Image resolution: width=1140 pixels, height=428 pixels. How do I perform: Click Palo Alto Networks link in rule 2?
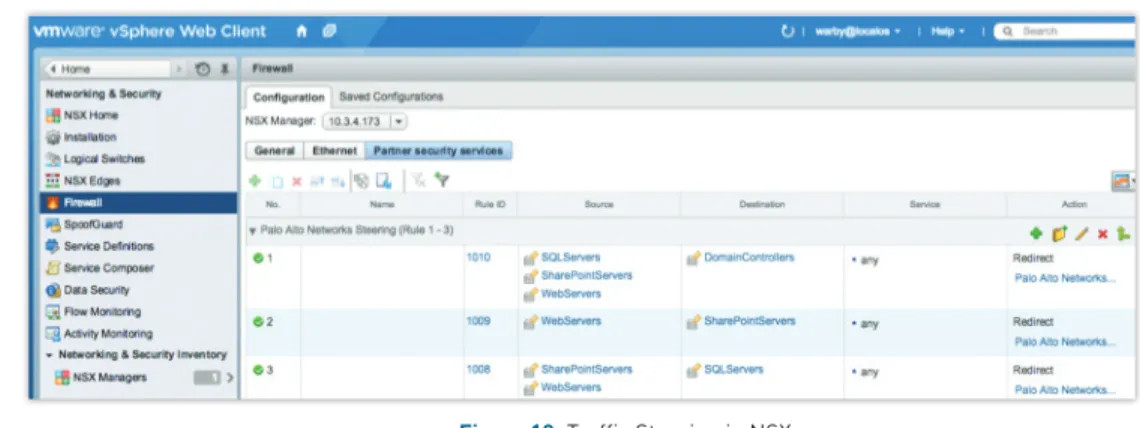(1065, 342)
